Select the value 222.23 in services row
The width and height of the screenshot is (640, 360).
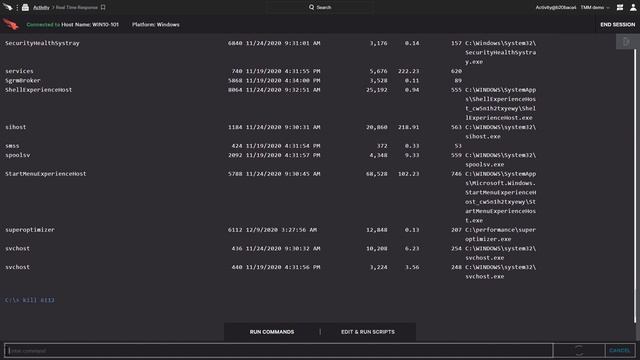pos(409,71)
